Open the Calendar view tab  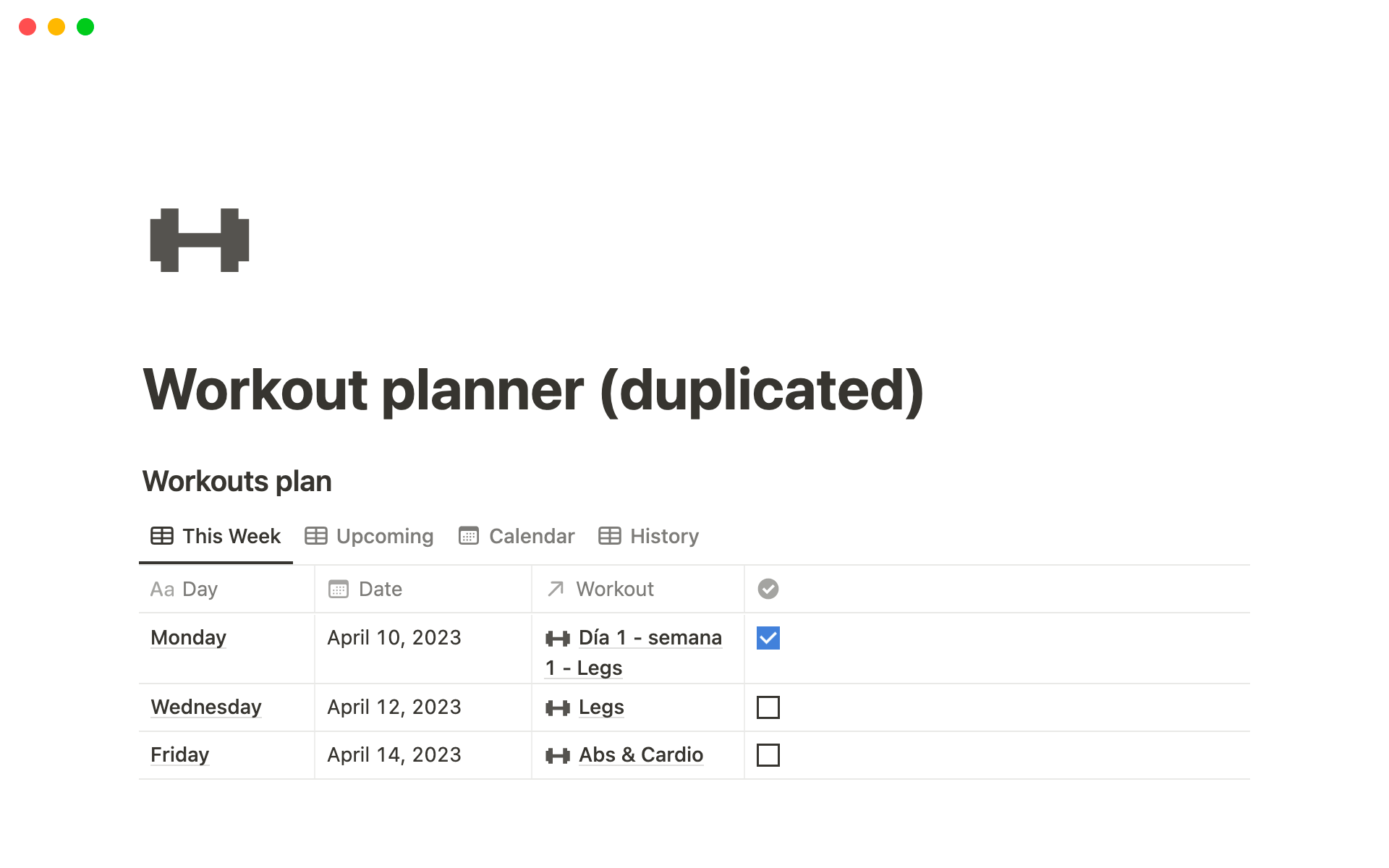tap(517, 536)
